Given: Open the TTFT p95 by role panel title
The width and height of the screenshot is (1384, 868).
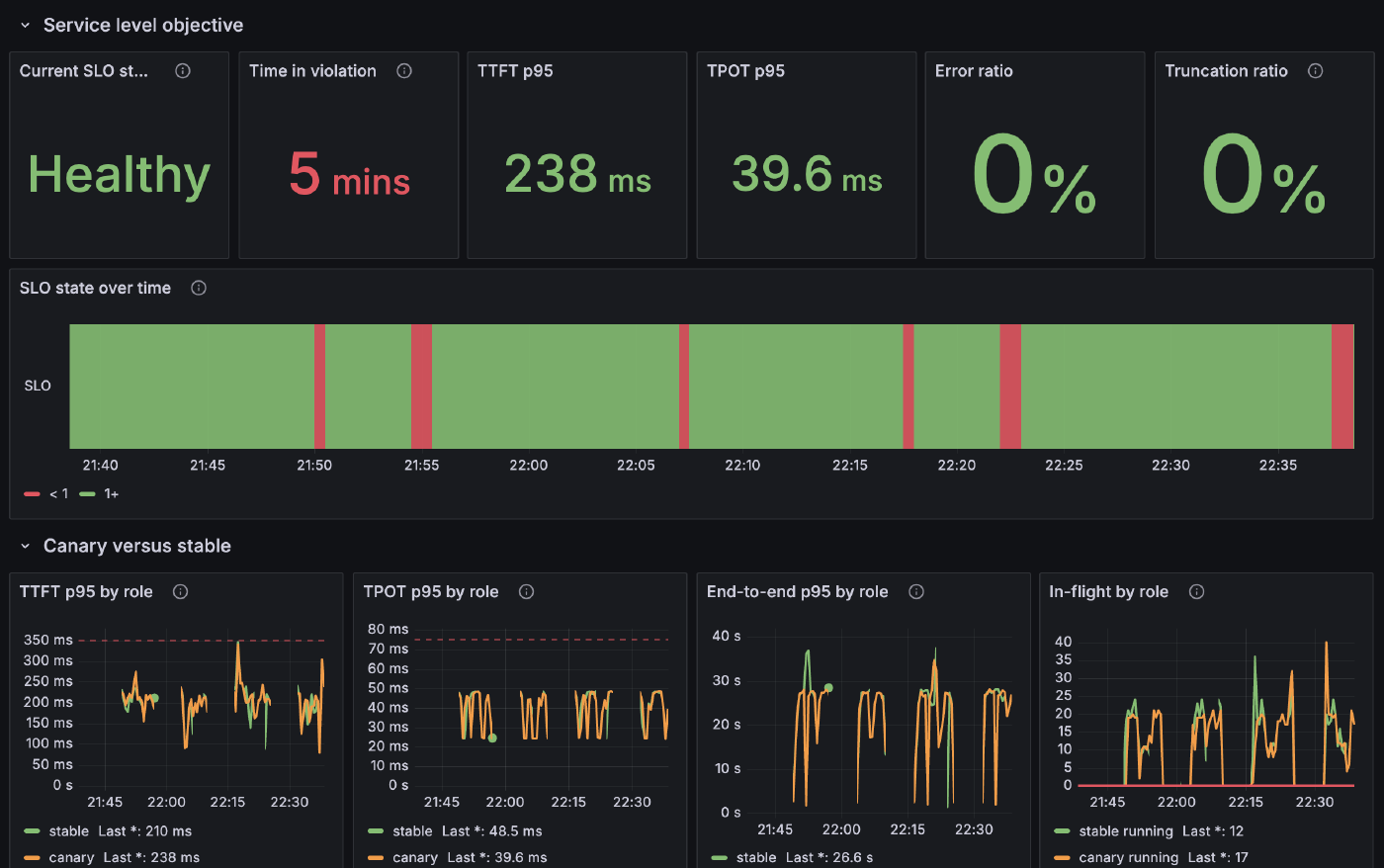Looking at the screenshot, I should tap(86, 592).
